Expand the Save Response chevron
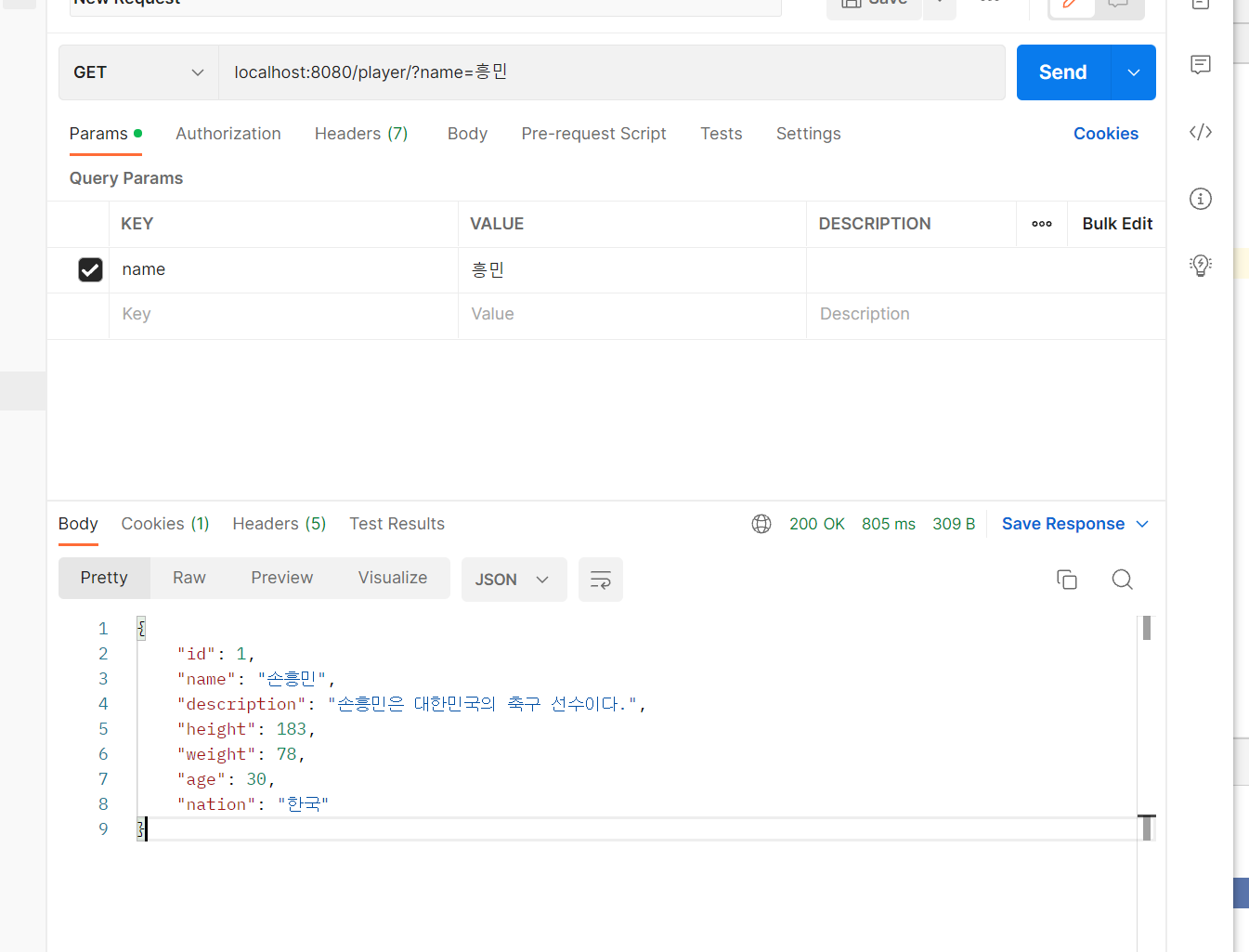Screen dimensions: 1249x952 click(x=1142, y=524)
